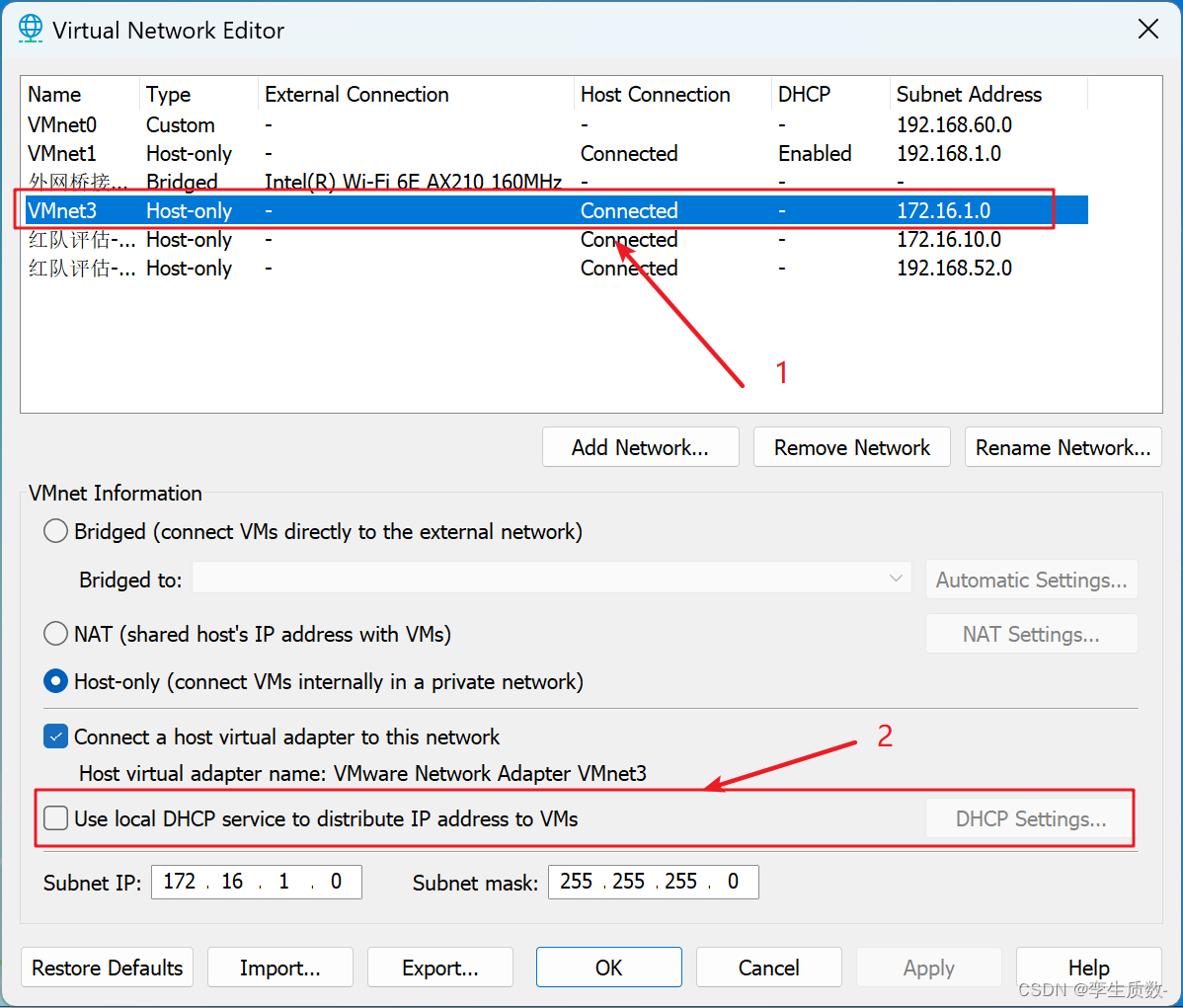
Task: Enable the NAT network type
Action: pos(55,633)
